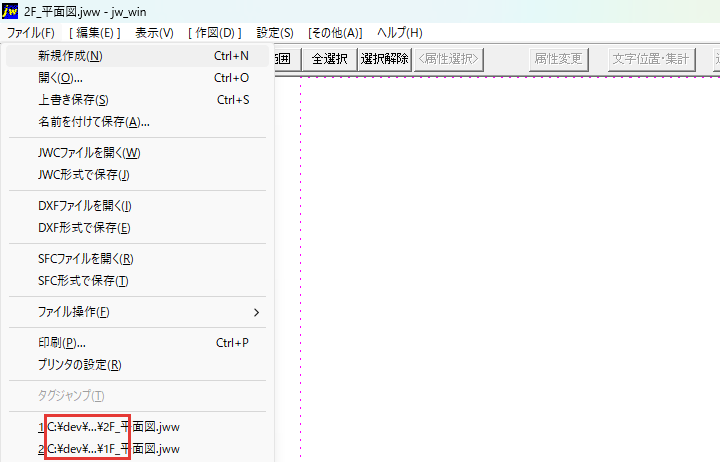Open the 設定(S) menu
This screenshot has width=720, height=462.
tap(275, 33)
